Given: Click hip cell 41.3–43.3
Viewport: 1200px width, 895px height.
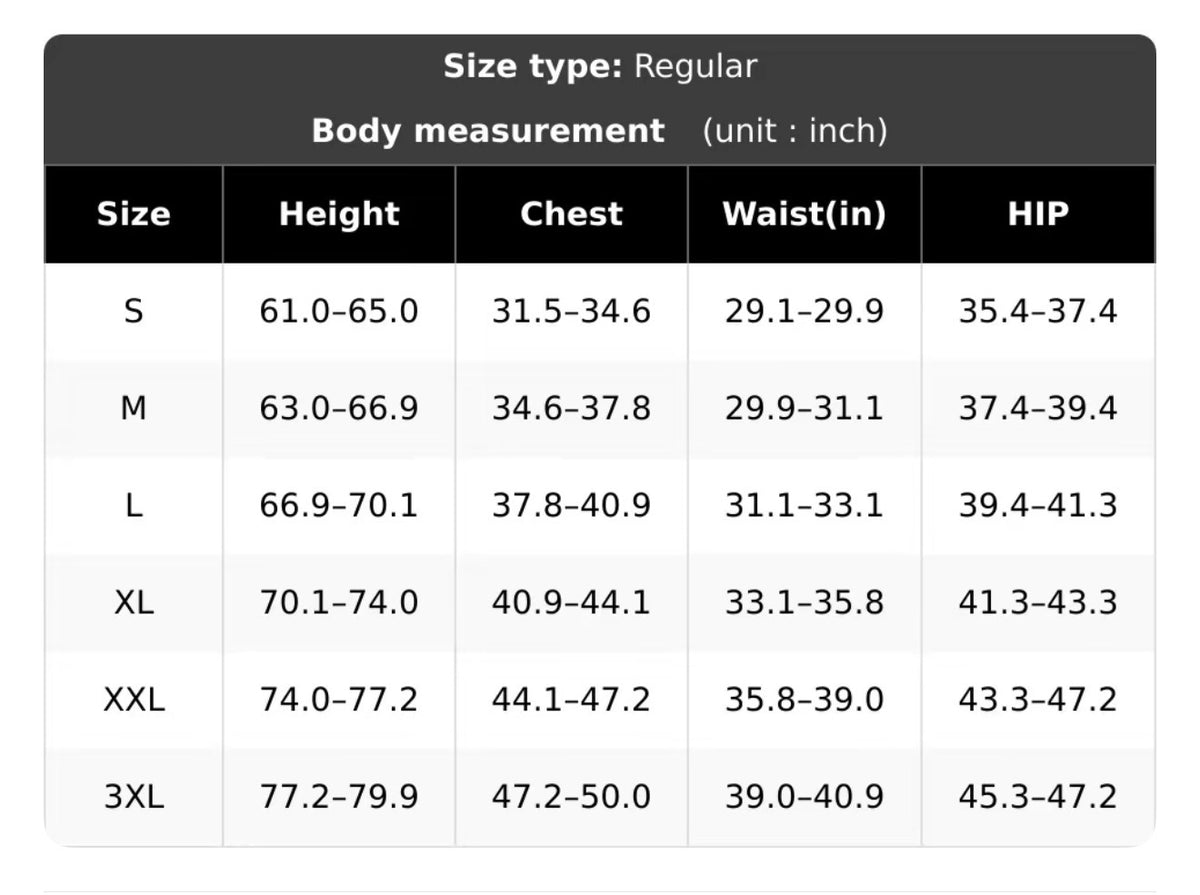Looking at the screenshot, I should [x=1038, y=603].
